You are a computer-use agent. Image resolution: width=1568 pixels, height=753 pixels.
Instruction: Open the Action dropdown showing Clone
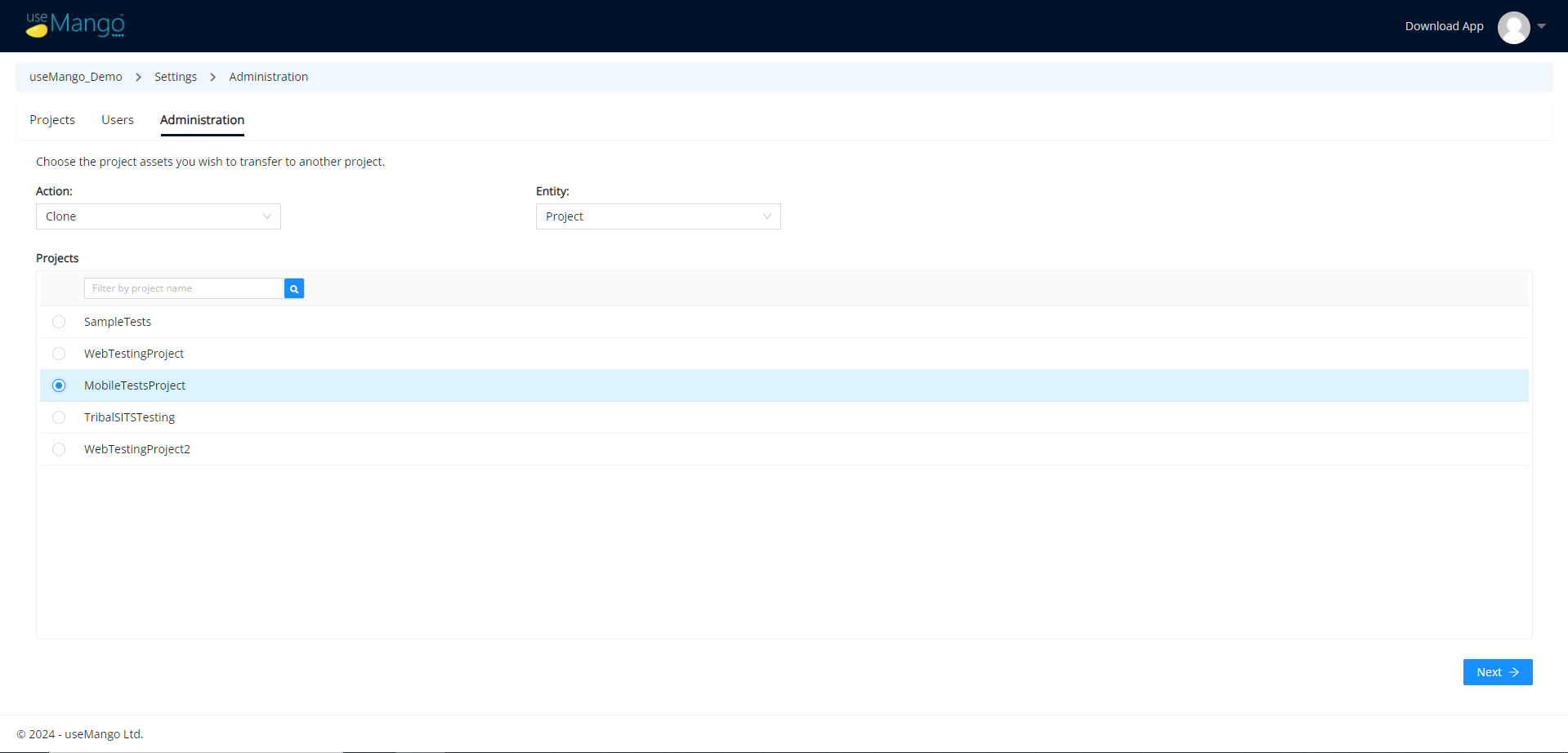tap(159, 216)
